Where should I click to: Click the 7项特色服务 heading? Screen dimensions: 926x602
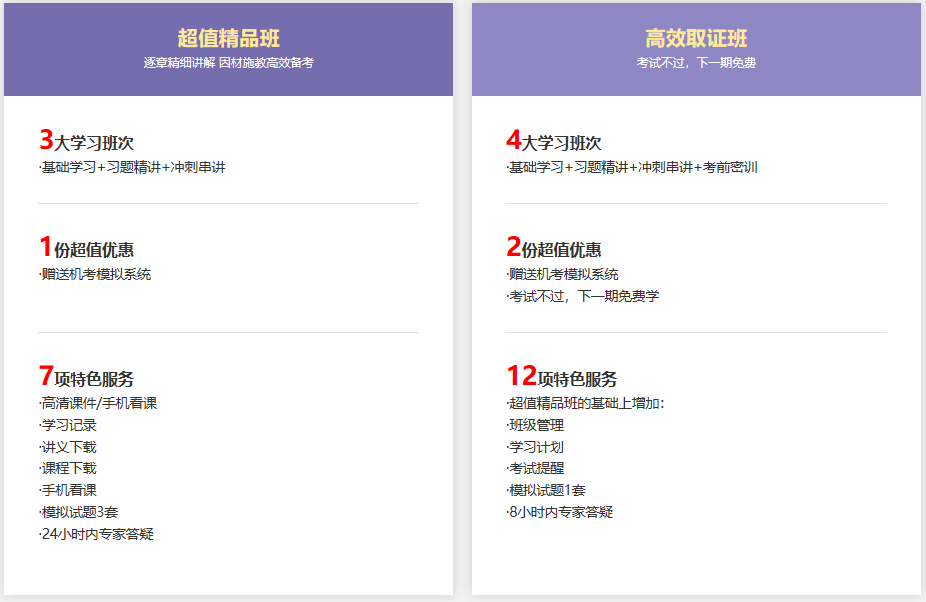(x=86, y=378)
